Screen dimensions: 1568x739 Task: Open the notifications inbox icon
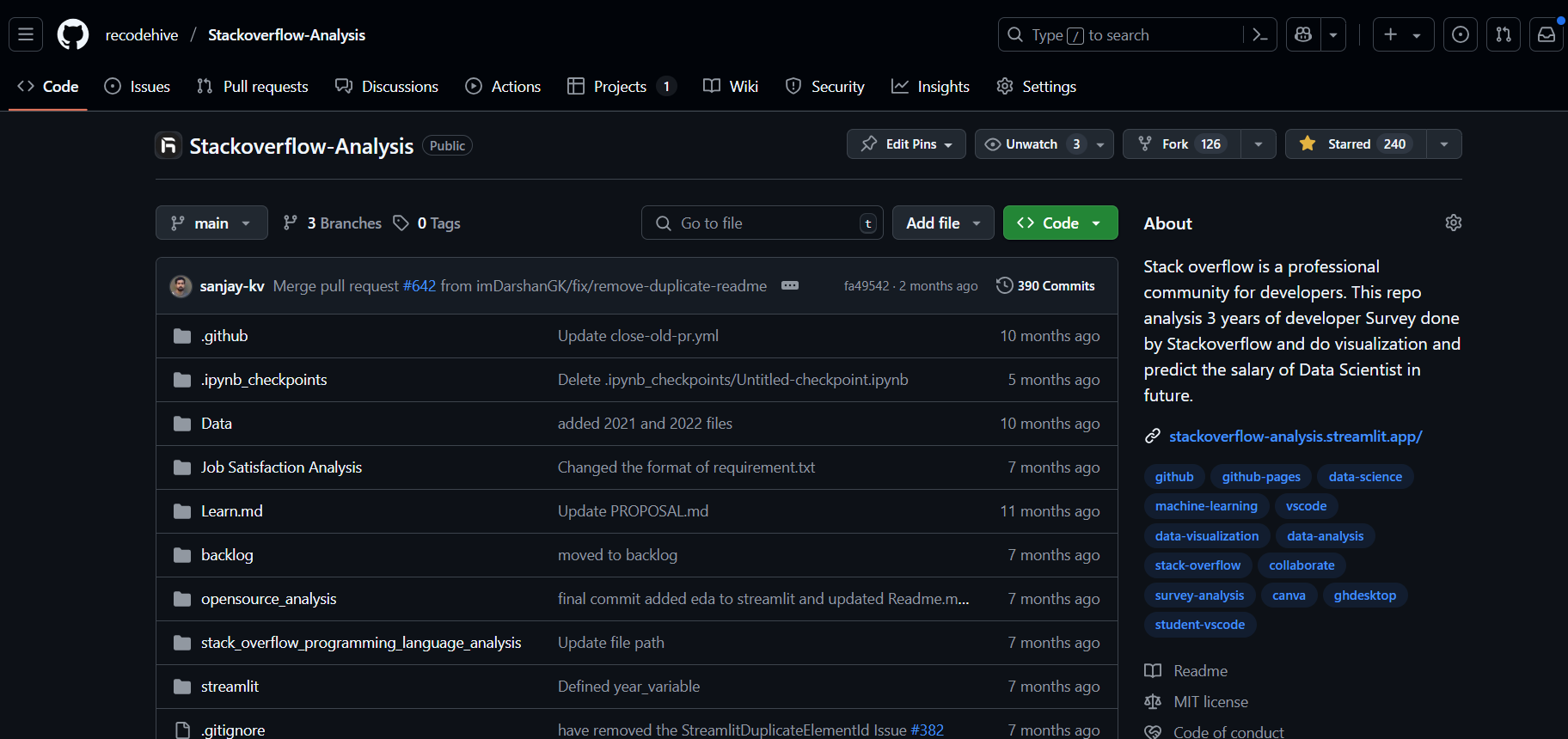[x=1546, y=34]
